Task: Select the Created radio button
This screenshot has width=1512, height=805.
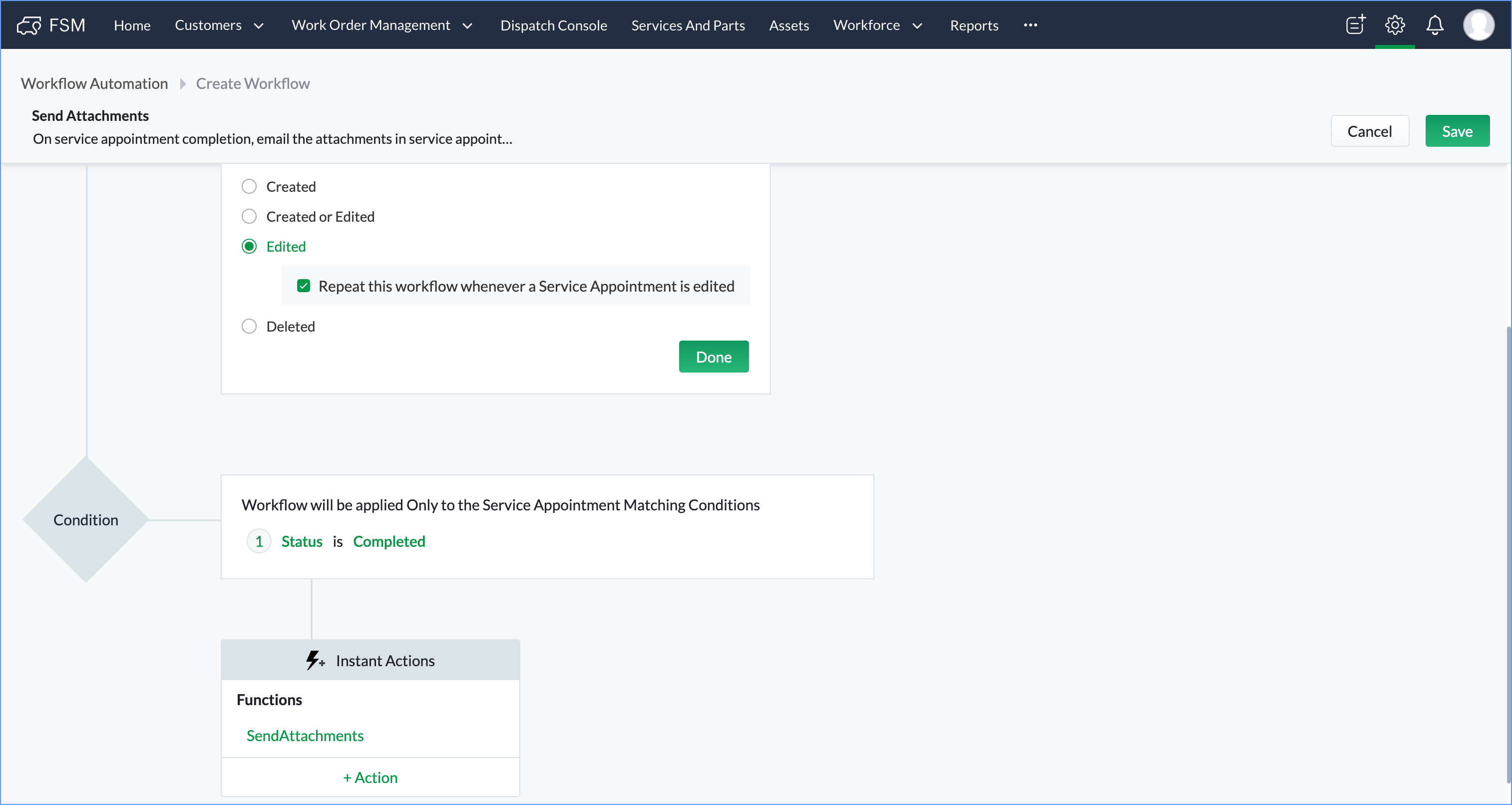Action: pos(249,187)
